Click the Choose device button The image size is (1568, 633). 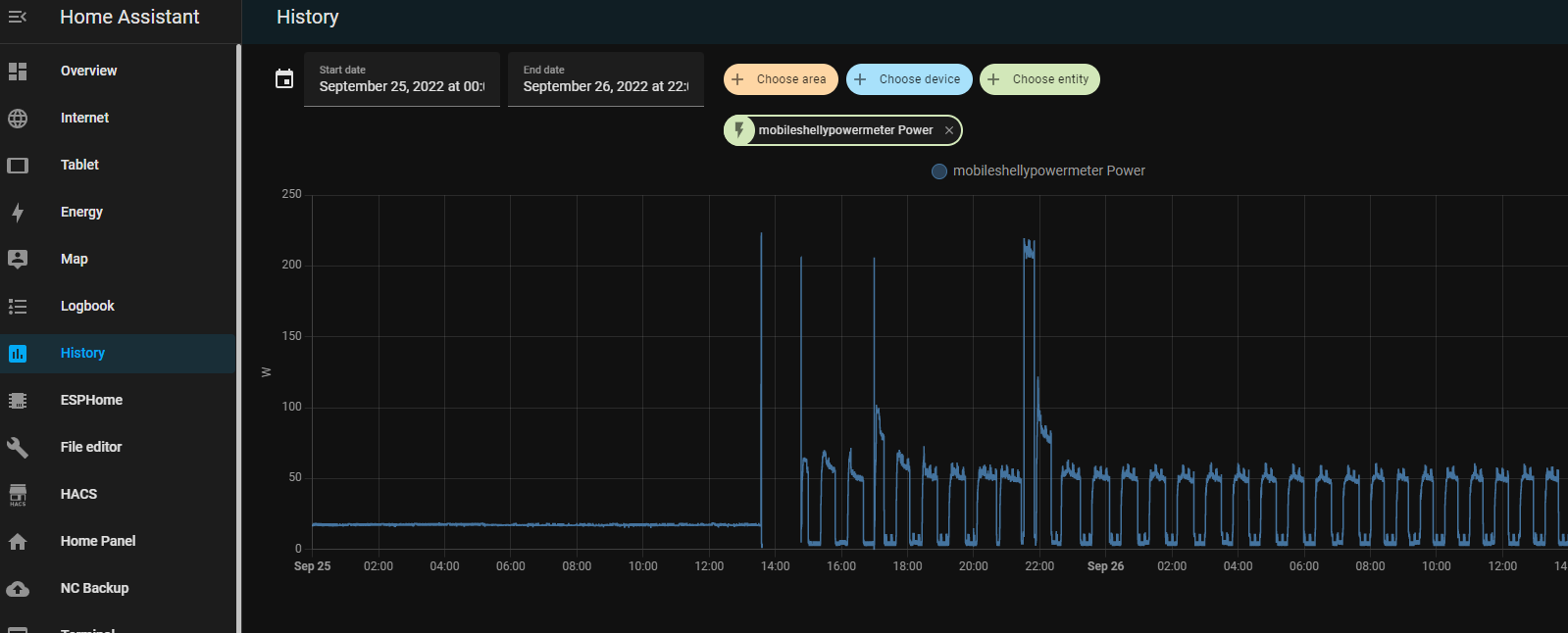(909, 79)
